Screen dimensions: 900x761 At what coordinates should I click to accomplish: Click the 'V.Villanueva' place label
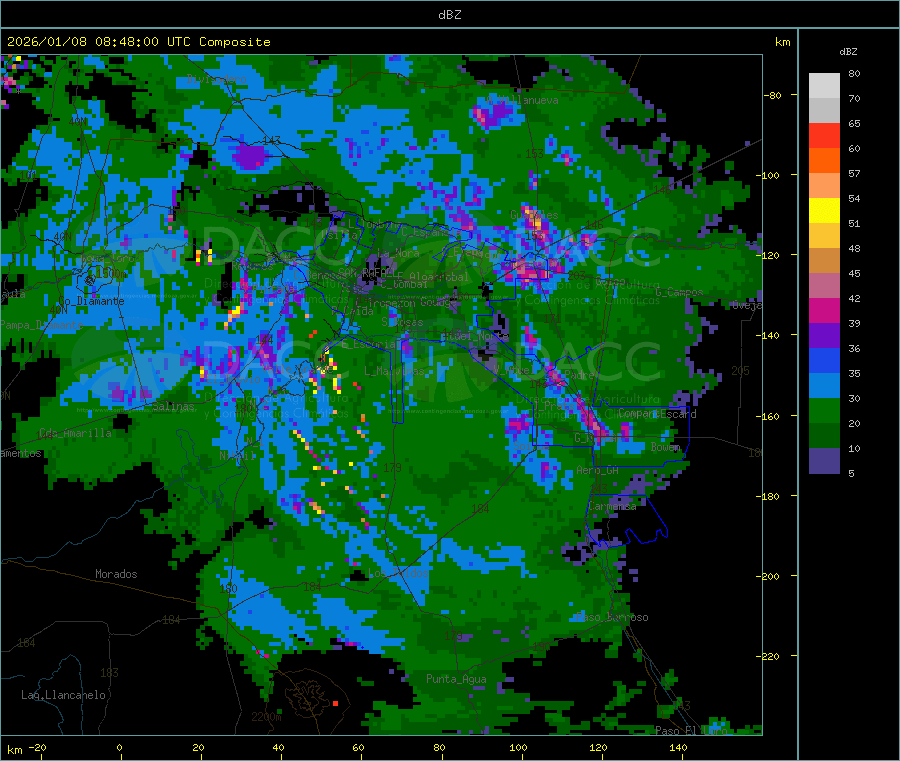point(522,100)
